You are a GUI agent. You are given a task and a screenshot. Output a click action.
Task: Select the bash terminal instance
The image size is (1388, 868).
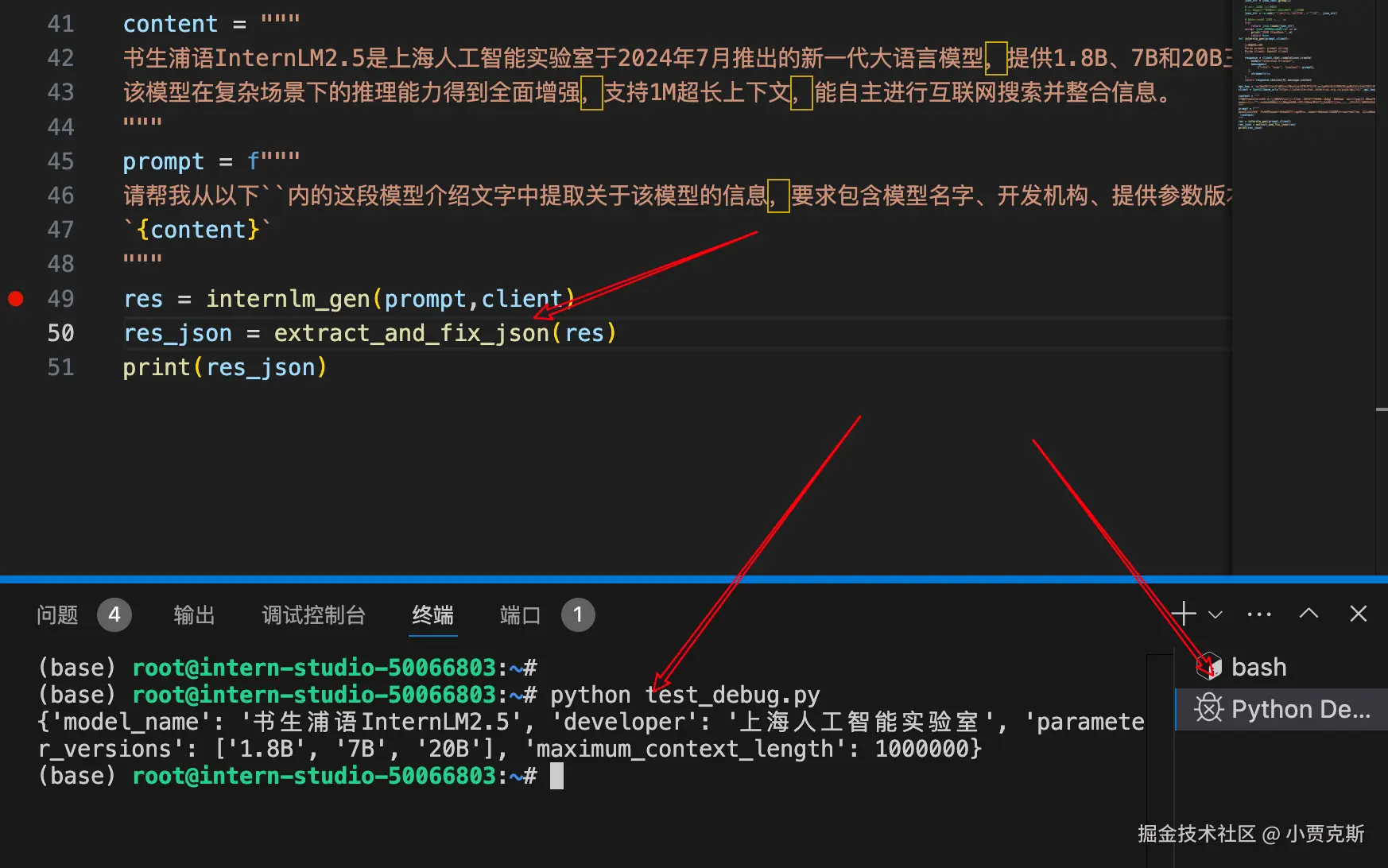pos(1281,667)
